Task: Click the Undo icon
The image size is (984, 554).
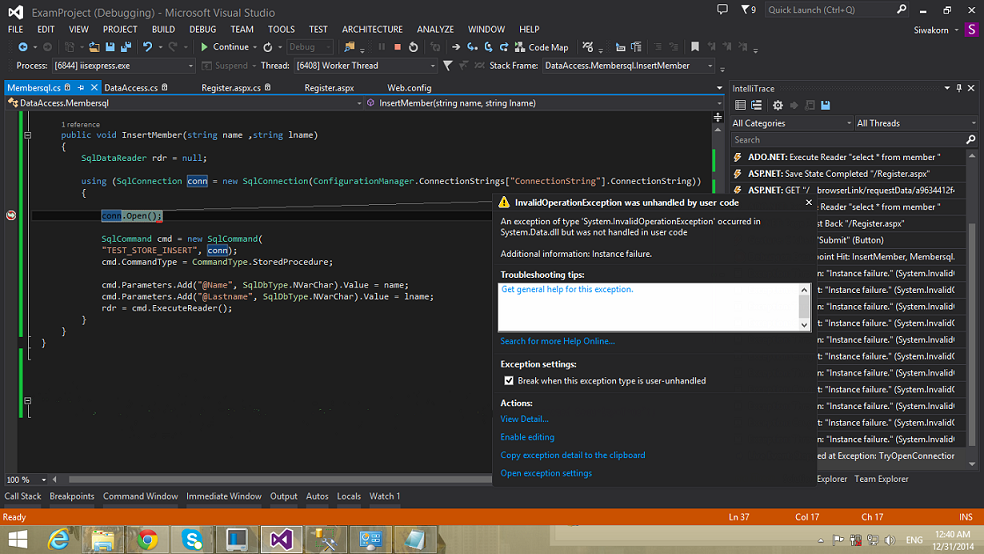Action: tap(147, 47)
